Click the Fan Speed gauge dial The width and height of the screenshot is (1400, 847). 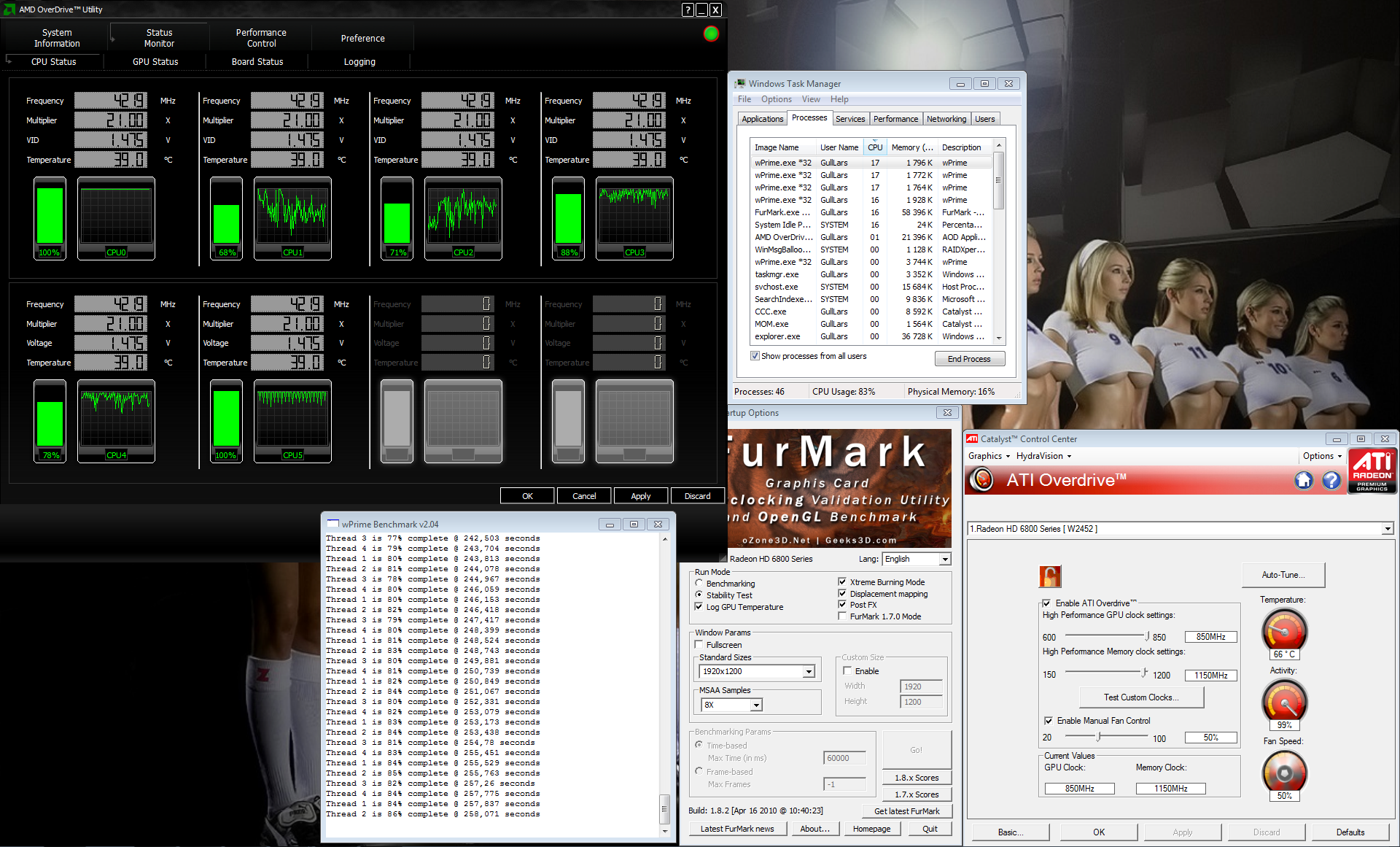pyautogui.click(x=1284, y=771)
